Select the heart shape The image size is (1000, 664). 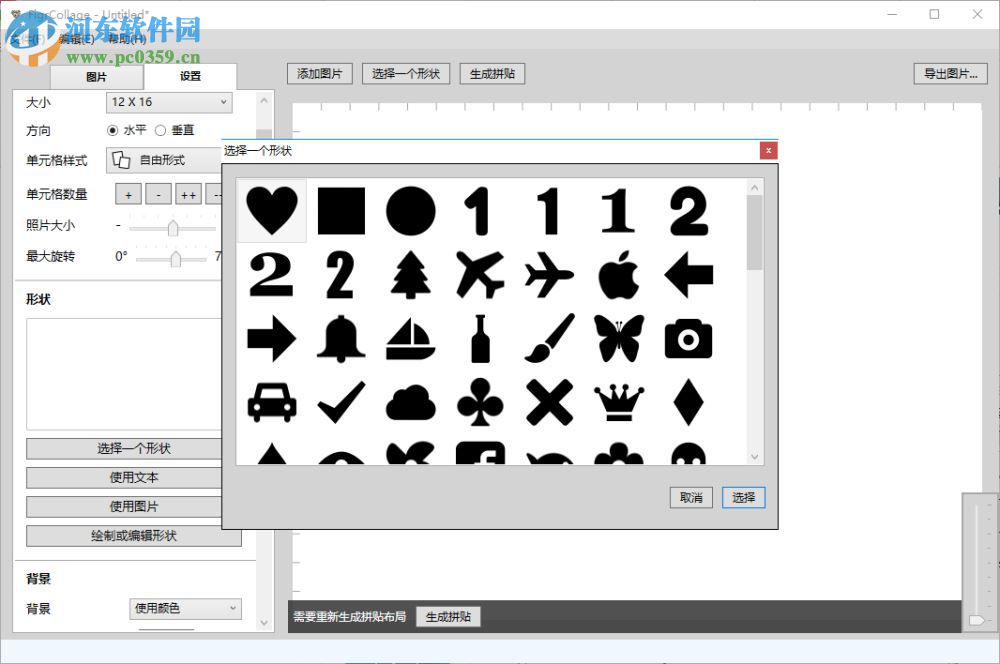click(x=271, y=208)
